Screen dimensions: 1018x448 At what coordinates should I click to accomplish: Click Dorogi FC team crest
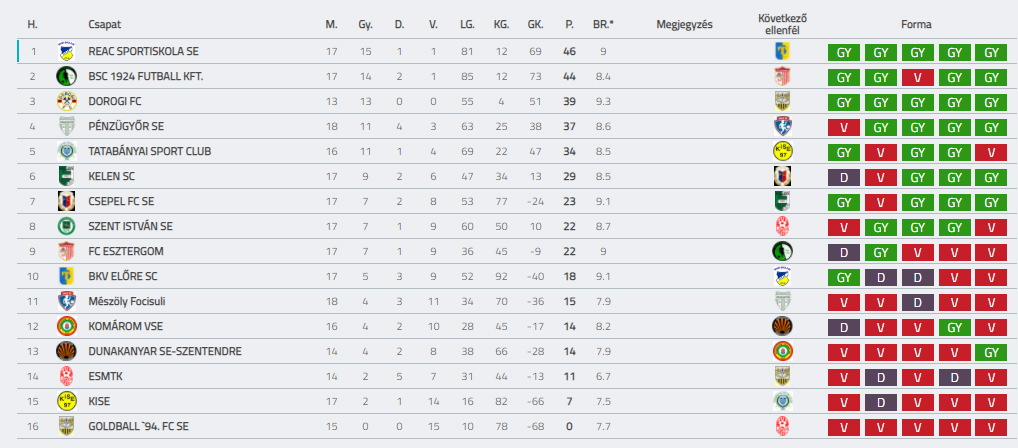[65, 101]
